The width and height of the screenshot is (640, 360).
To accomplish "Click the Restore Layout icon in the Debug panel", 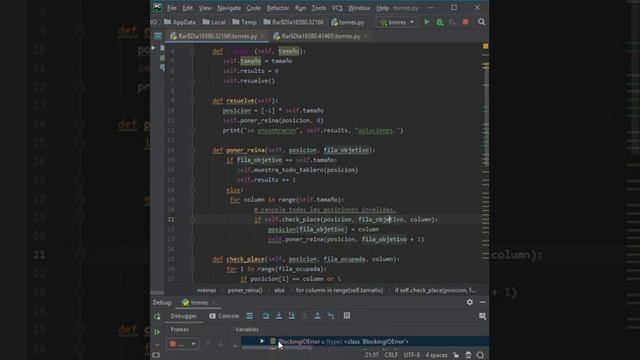I will click(x=482, y=316).
